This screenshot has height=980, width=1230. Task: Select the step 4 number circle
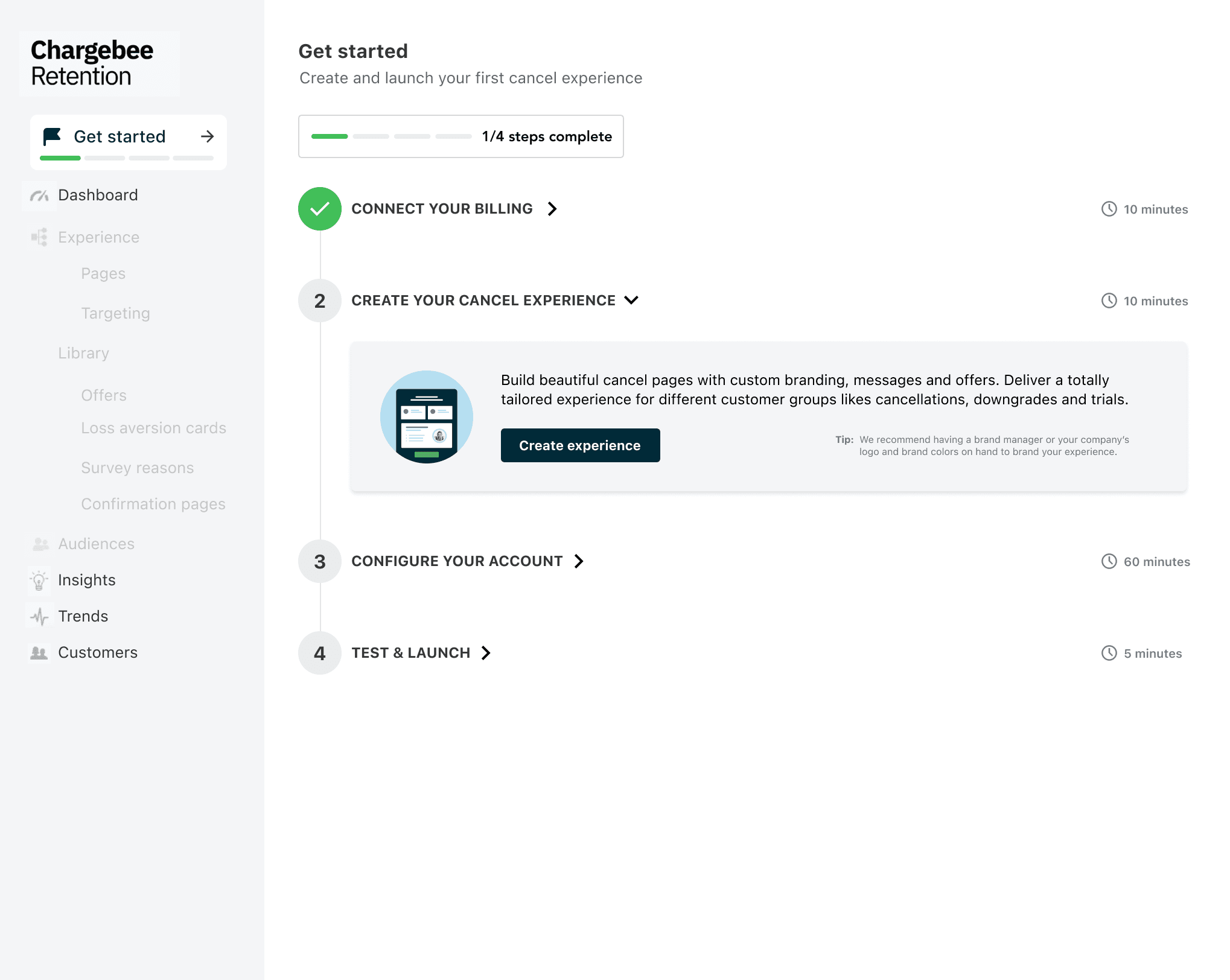[320, 653]
